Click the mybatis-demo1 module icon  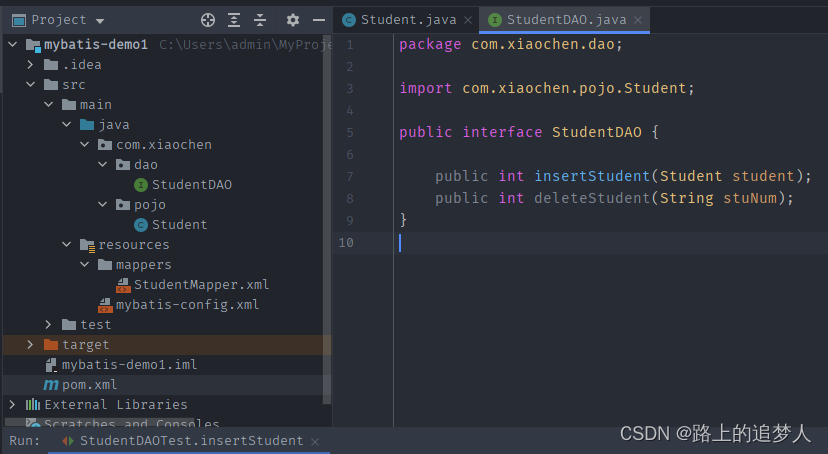(33, 45)
